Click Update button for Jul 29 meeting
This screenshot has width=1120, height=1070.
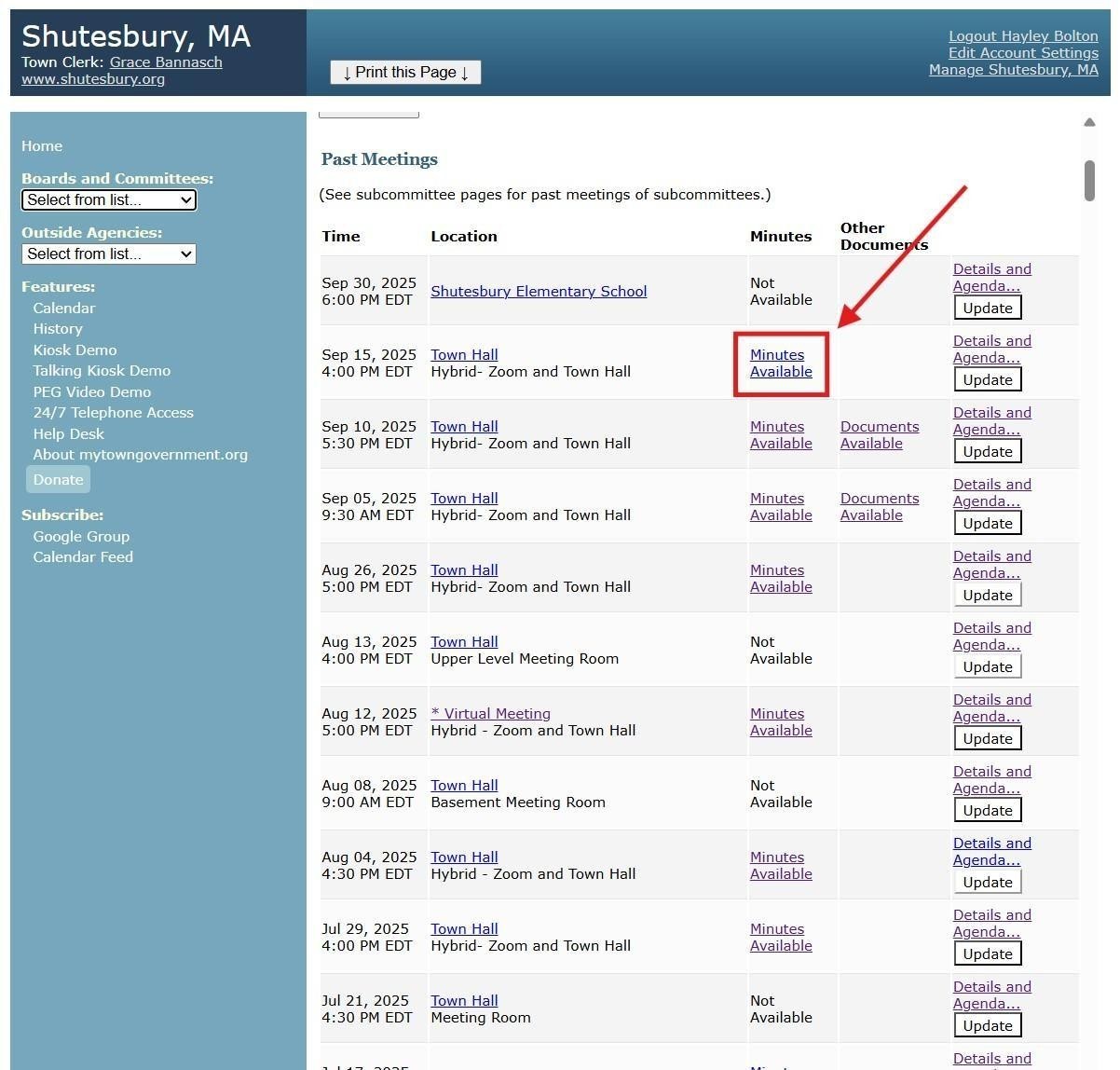[987, 953]
